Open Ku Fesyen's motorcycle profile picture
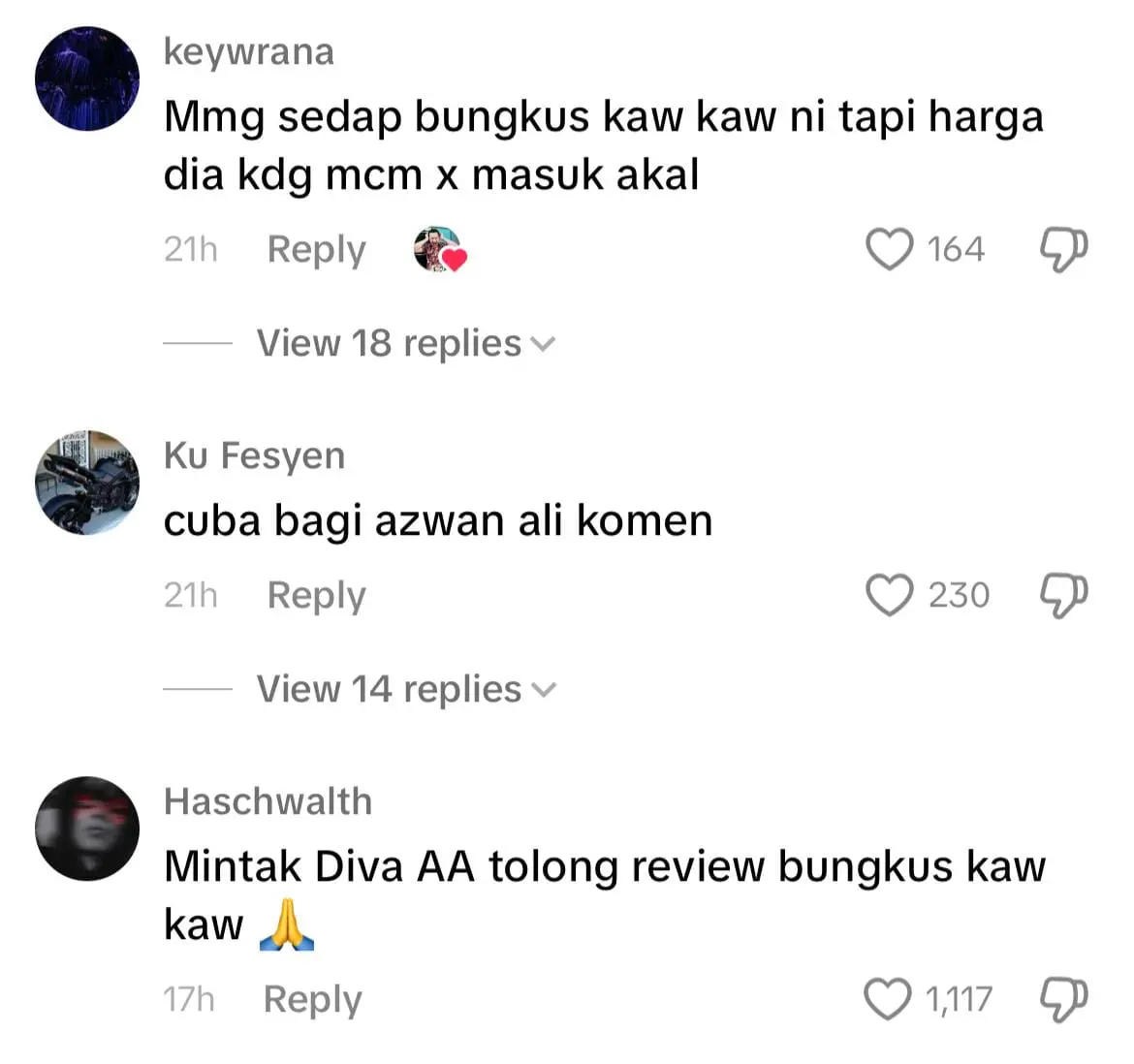Image resolution: width=1134 pixels, height=1064 pixels. (87, 483)
